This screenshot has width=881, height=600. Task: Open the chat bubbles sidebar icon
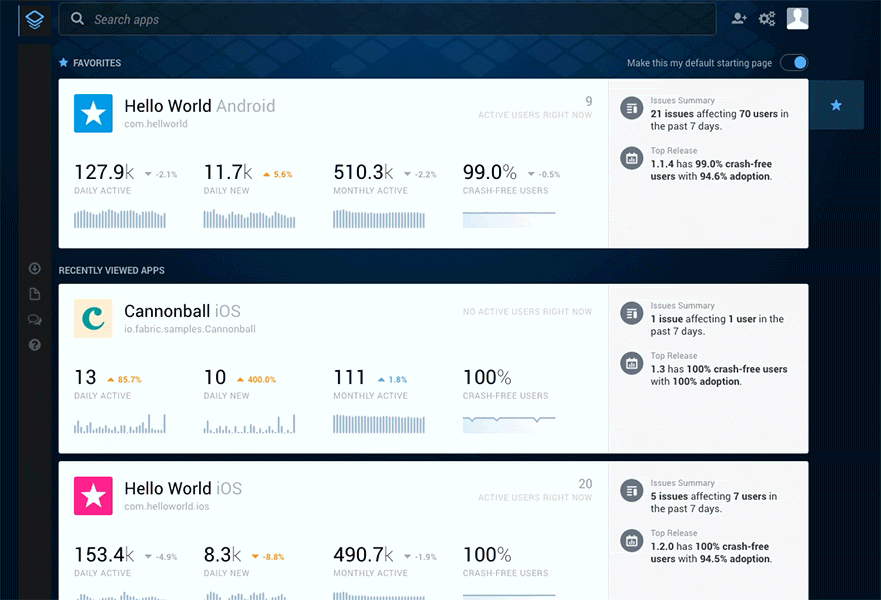(x=35, y=320)
